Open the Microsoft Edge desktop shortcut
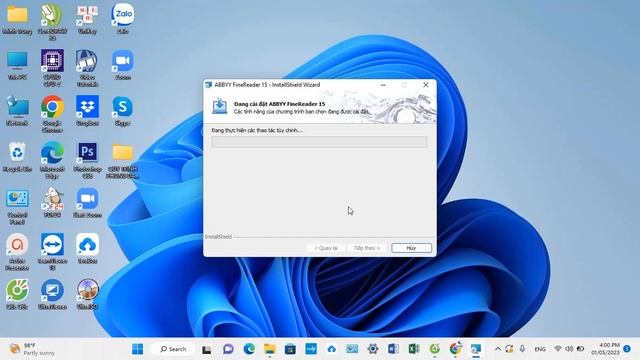The image size is (640, 360). pyautogui.click(x=52, y=159)
